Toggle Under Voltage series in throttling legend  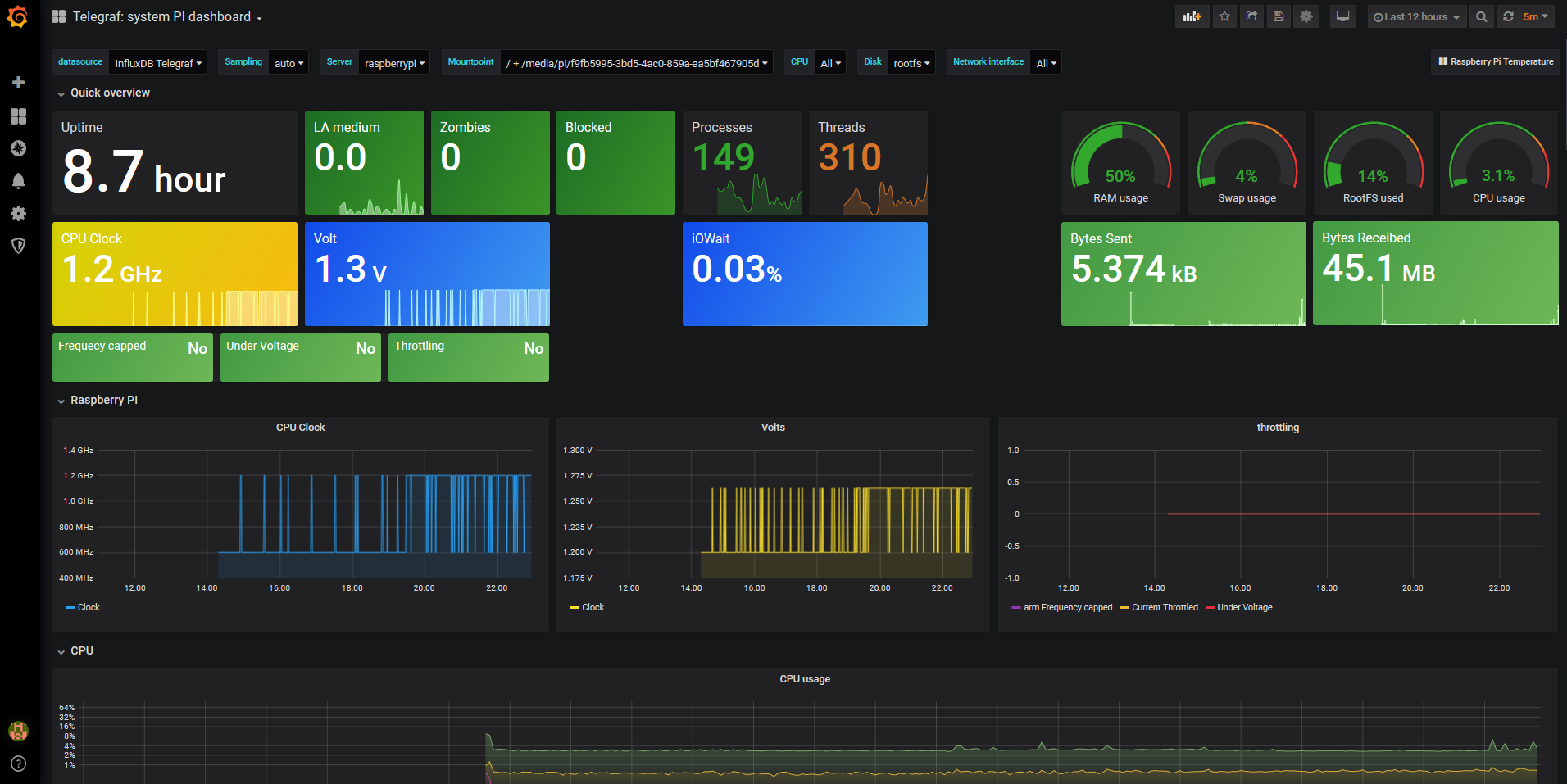(x=1244, y=607)
